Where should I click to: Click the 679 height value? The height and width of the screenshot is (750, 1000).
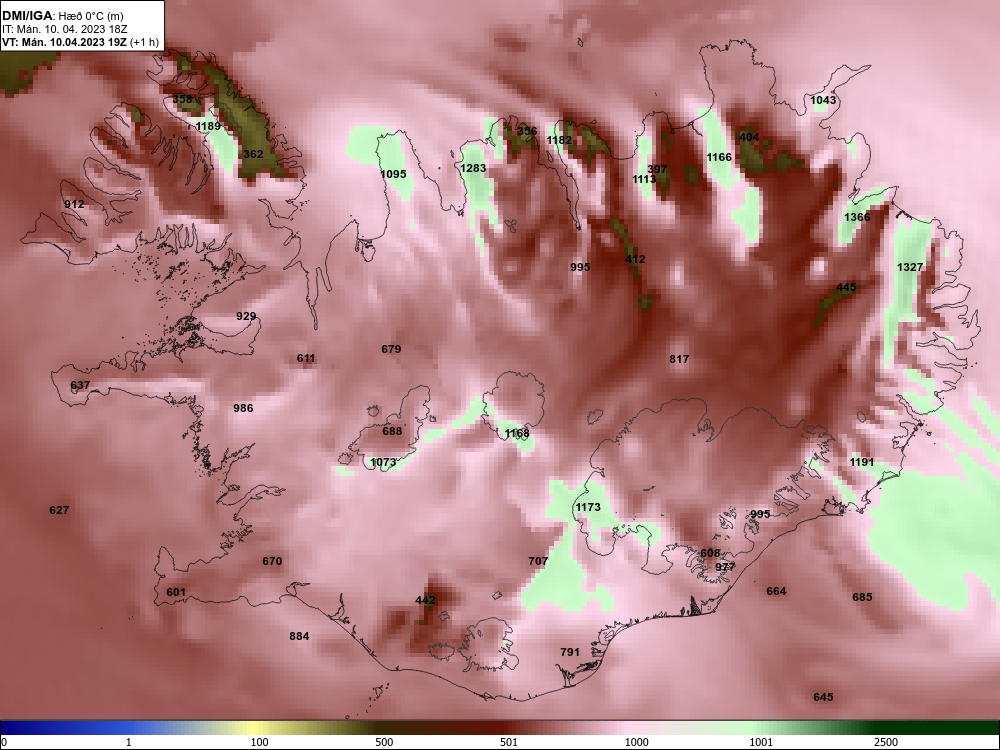[x=391, y=349]
